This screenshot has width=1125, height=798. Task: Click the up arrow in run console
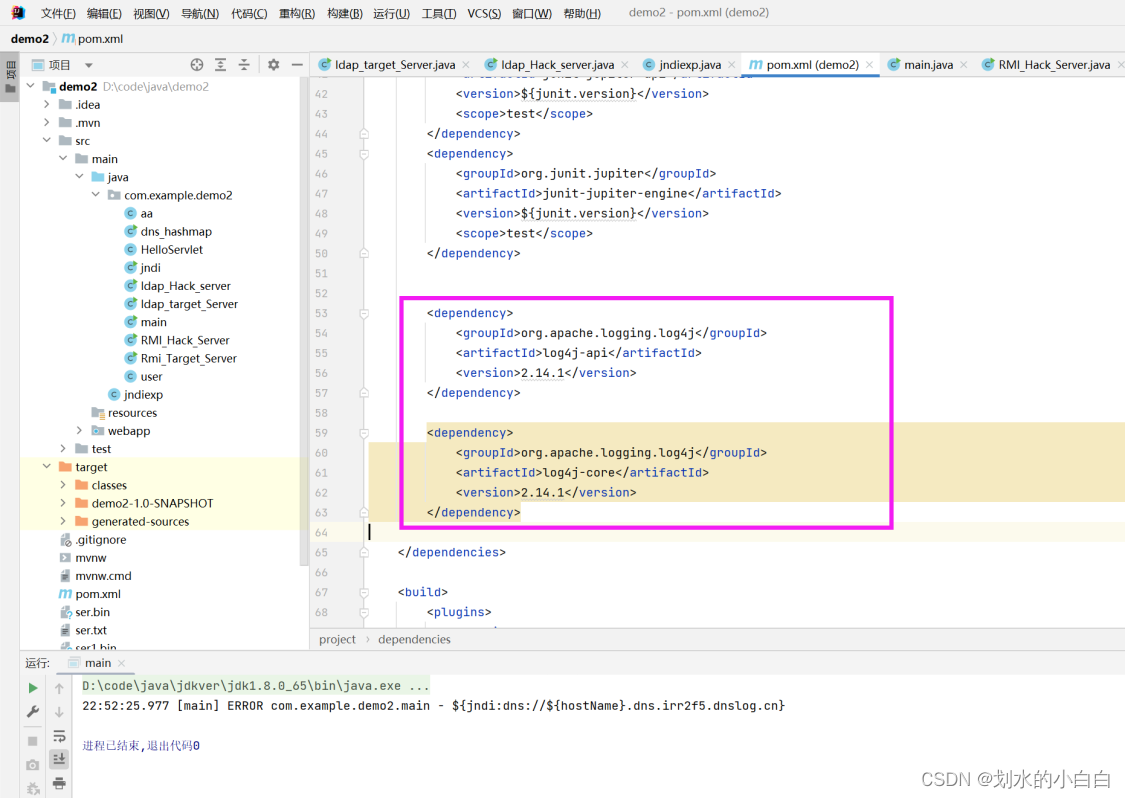pyautogui.click(x=60, y=688)
